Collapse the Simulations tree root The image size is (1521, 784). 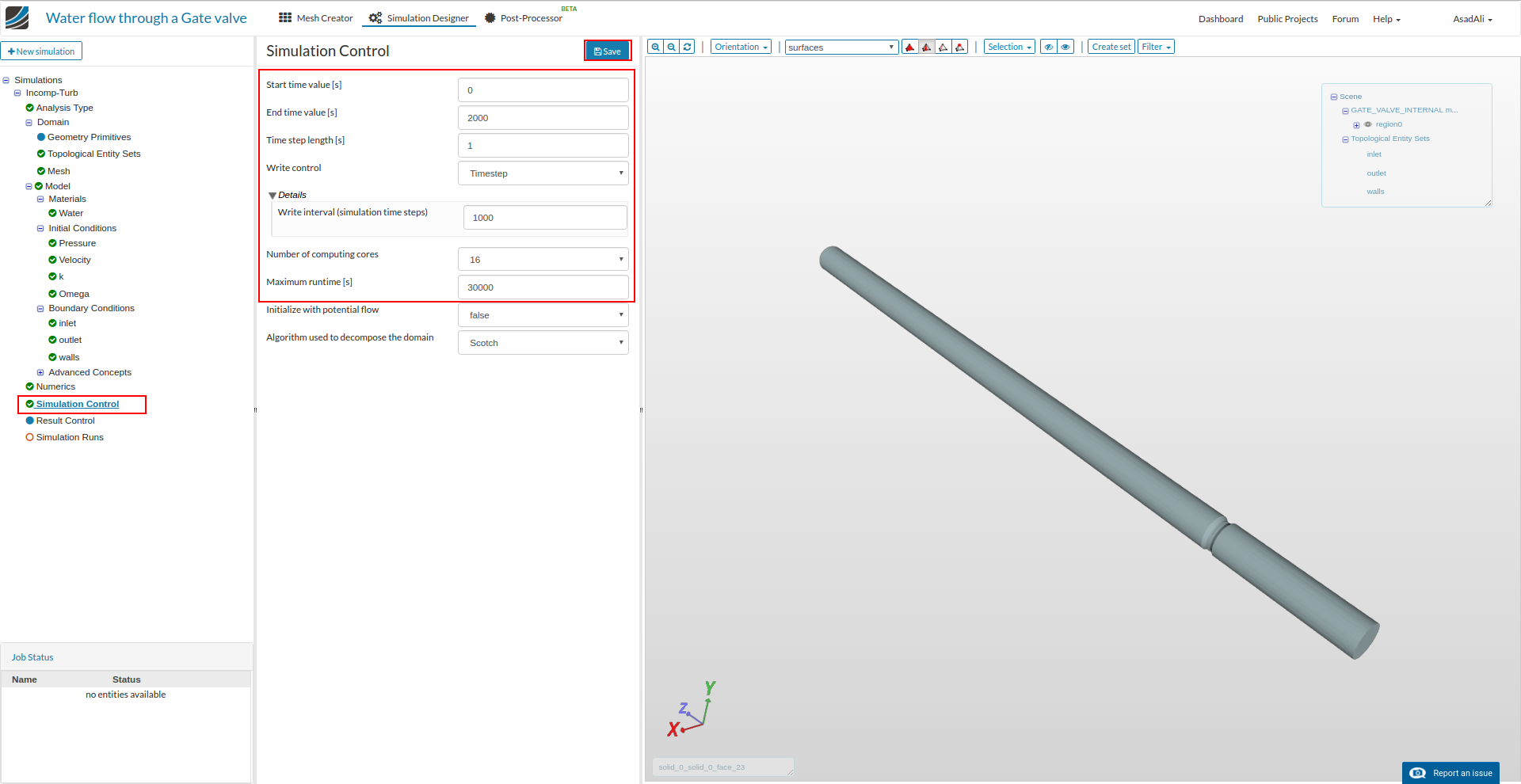click(x=6, y=80)
